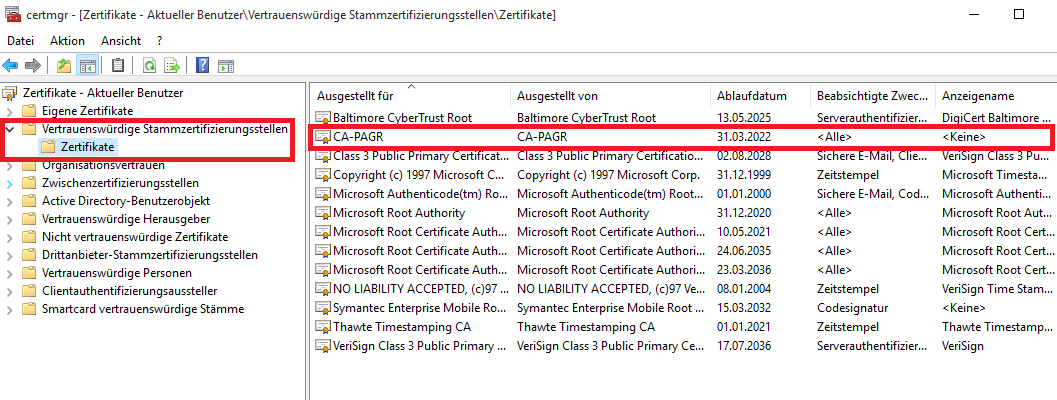Image resolution: width=1057 pixels, height=400 pixels.
Task: Collapse the Vertrauenswürdige Stammzertifizierungsstellen node
Action: pos(9,129)
